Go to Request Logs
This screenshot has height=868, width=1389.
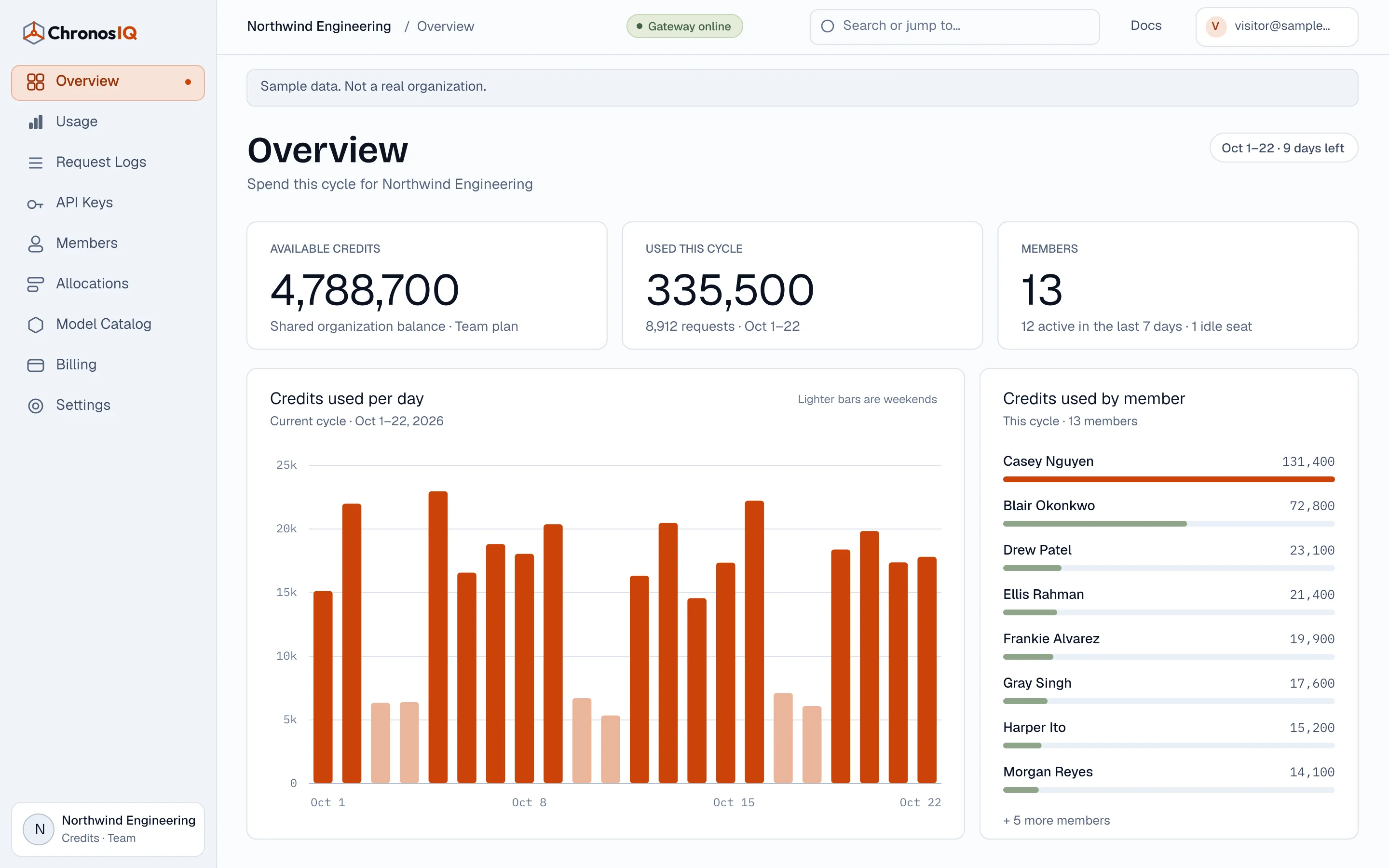[108, 163]
